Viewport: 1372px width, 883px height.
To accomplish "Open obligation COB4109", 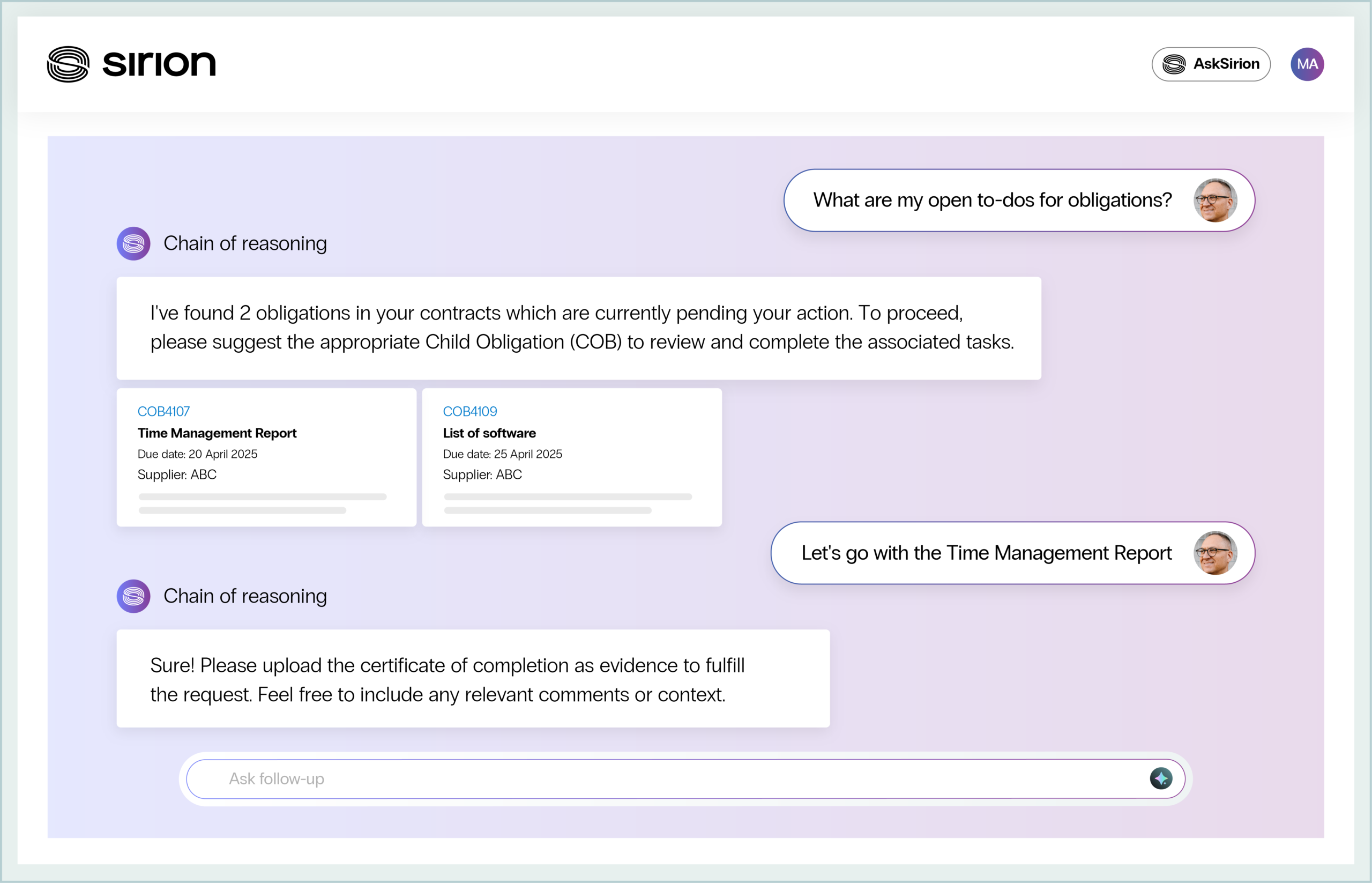I will pyautogui.click(x=470, y=411).
